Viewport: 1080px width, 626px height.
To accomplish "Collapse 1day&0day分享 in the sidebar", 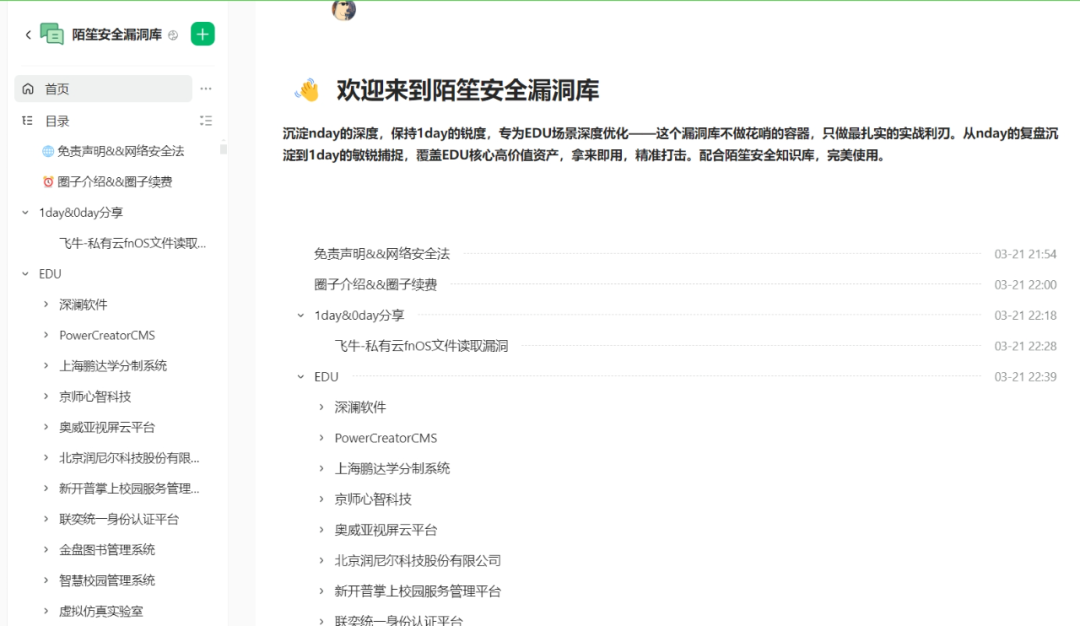I will (x=25, y=212).
